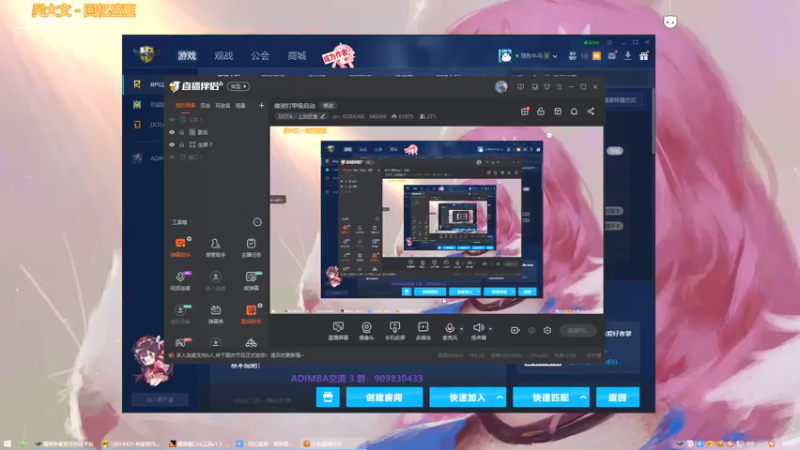Open mail icon in game platform header
This screenshot has height=450, width=800.
[612, 56]
